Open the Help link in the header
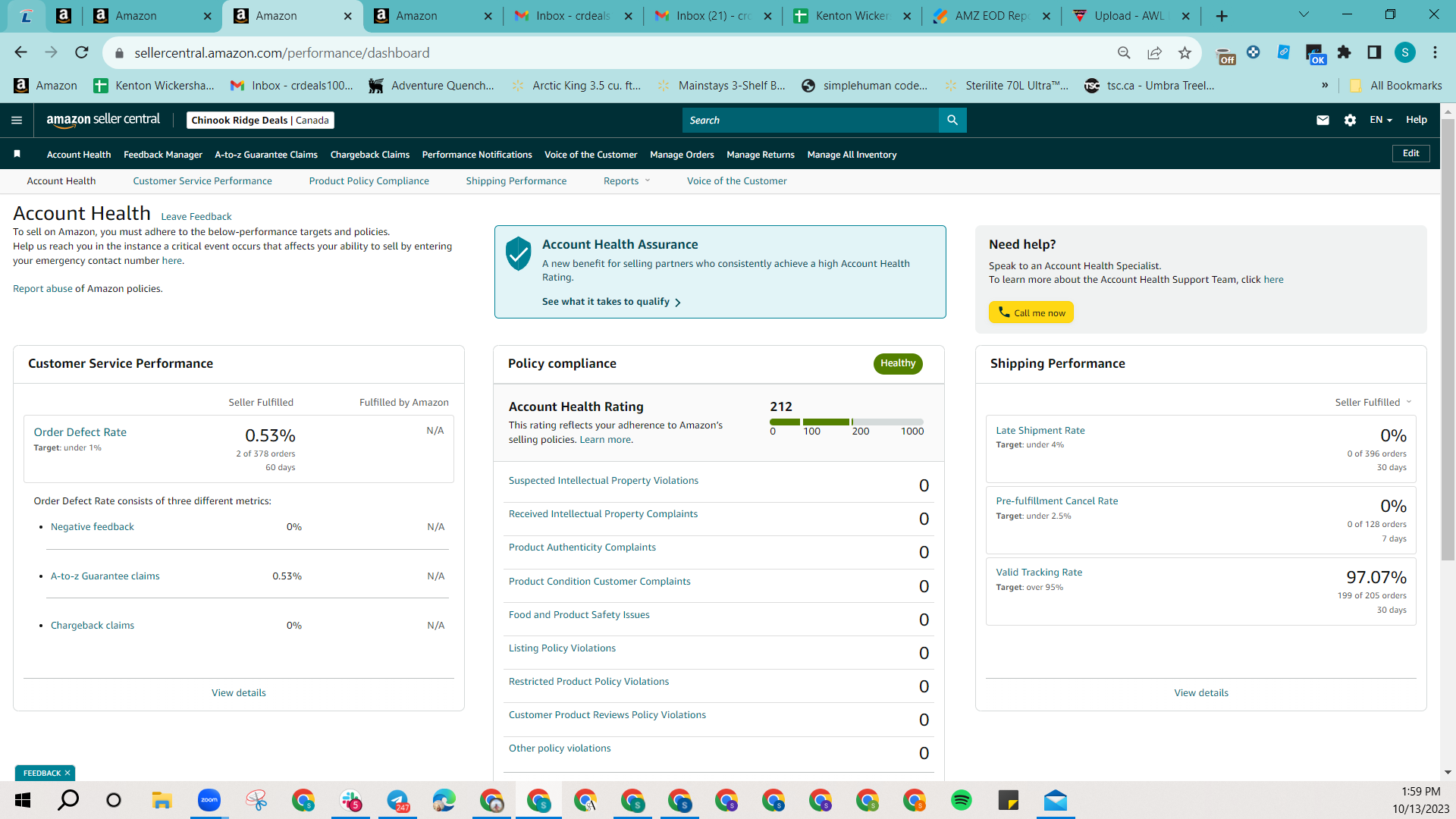The image size is (1456, 819). (x=1416, y=120)
